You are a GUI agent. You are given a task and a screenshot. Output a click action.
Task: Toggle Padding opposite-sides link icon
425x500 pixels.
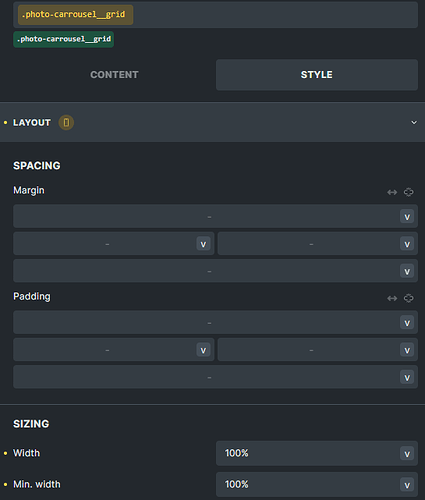[x=392, y=298]
